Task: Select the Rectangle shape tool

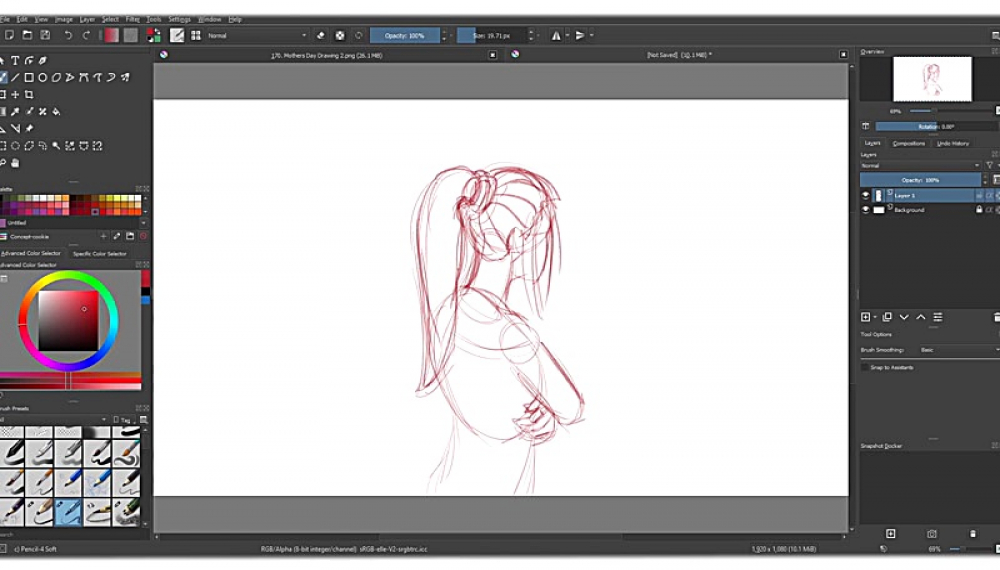Action: coord(29,77)
